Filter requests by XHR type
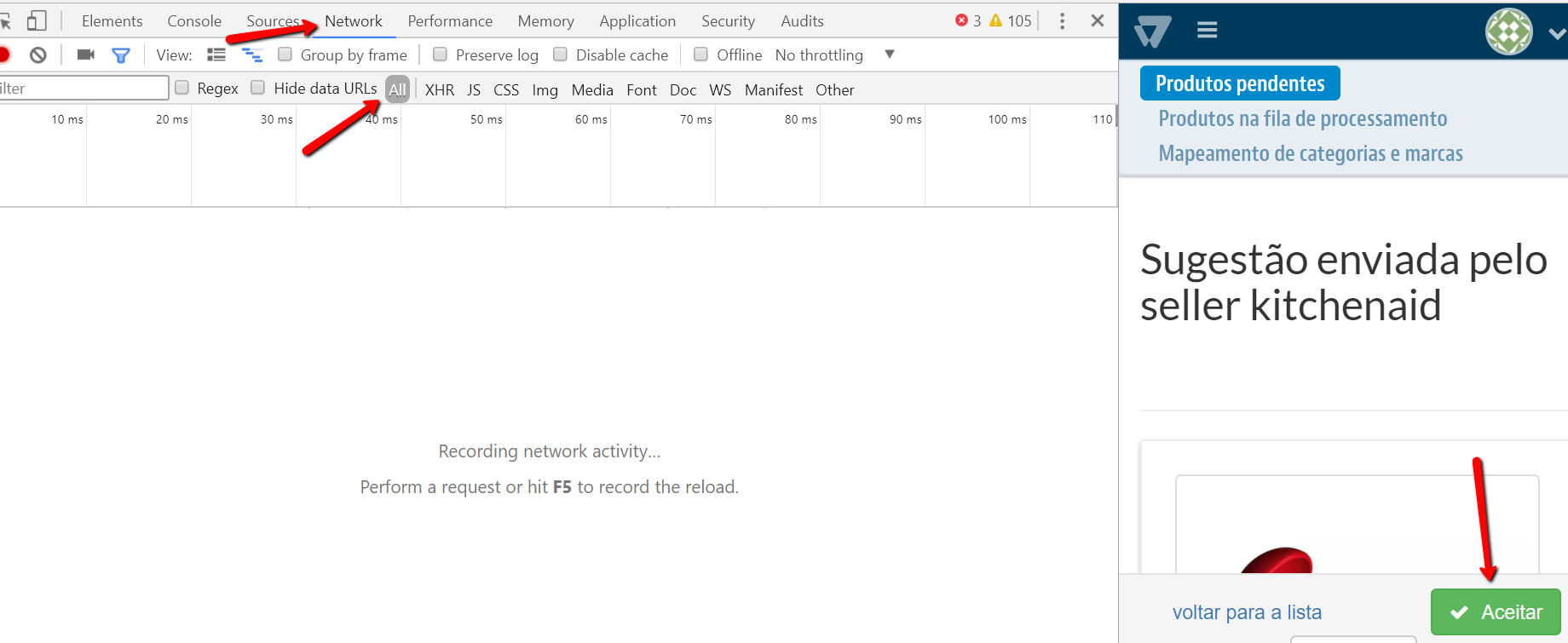This screenshot has height=643, width=1568. tap(440, 90)
